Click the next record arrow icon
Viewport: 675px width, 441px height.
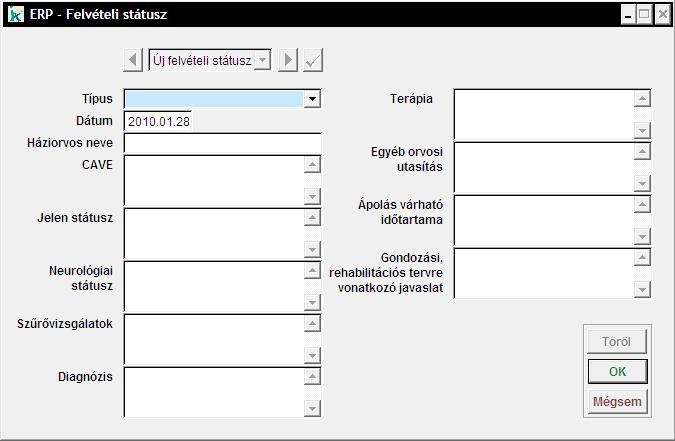(x=289, y=61)
